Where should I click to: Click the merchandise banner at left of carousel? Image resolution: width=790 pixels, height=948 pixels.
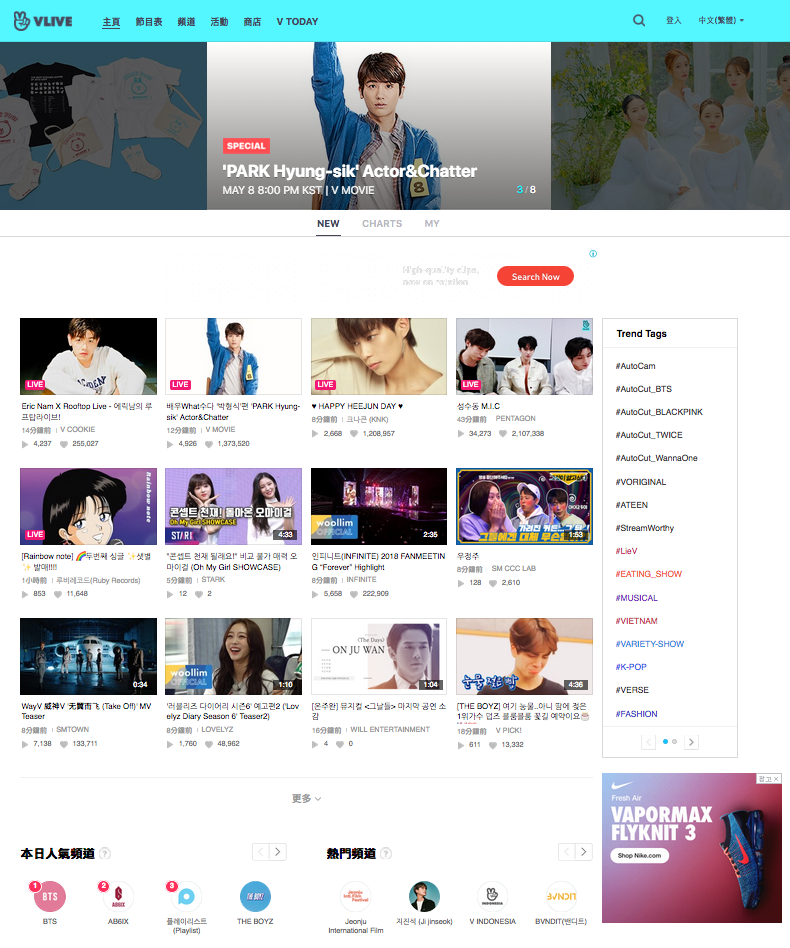pyautogui.click(x=103, y=126)
